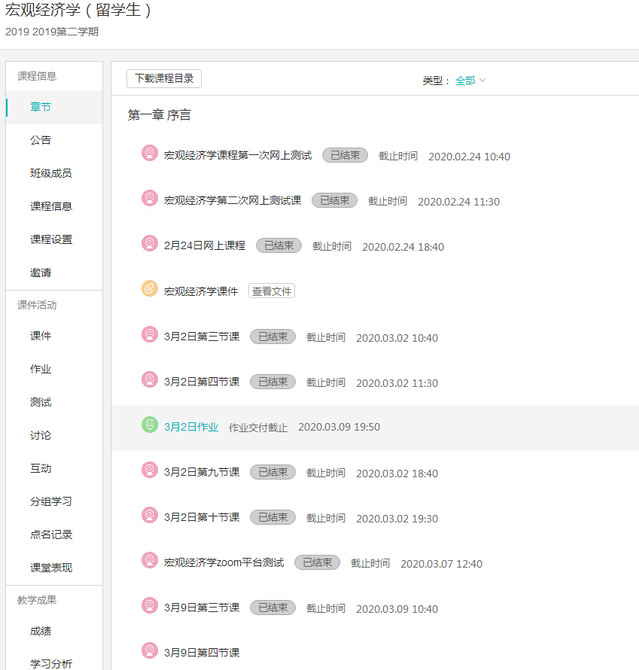Viewport: 639px width, 670px height.
Task: Go to 课程设置 in sidebar
Action: [x=51, y=239]
